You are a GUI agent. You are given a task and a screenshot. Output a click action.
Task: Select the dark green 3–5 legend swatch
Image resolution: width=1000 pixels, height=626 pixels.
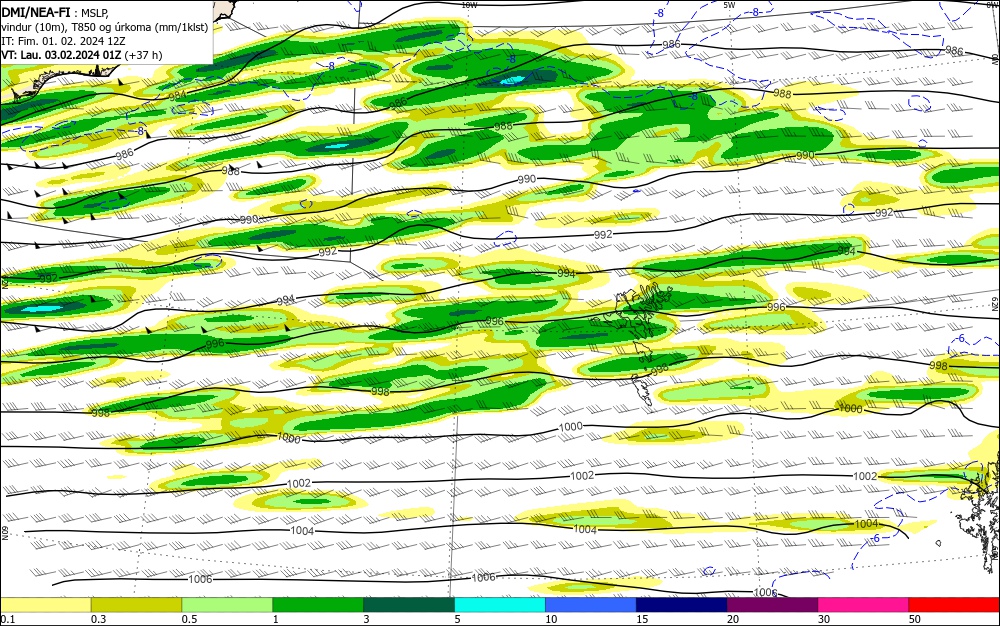409,605
